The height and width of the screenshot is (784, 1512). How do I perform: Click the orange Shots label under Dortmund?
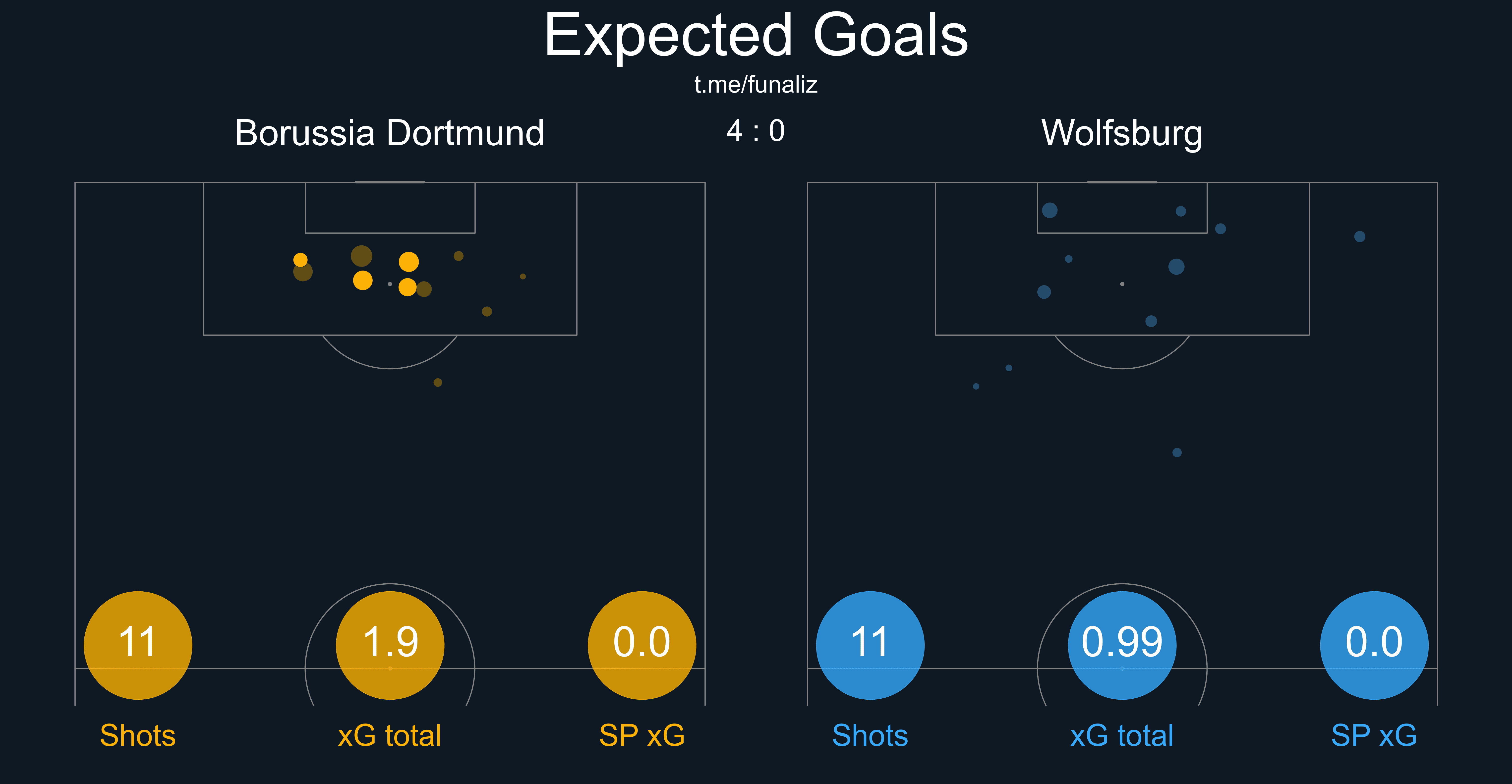(x=138, y=735)
